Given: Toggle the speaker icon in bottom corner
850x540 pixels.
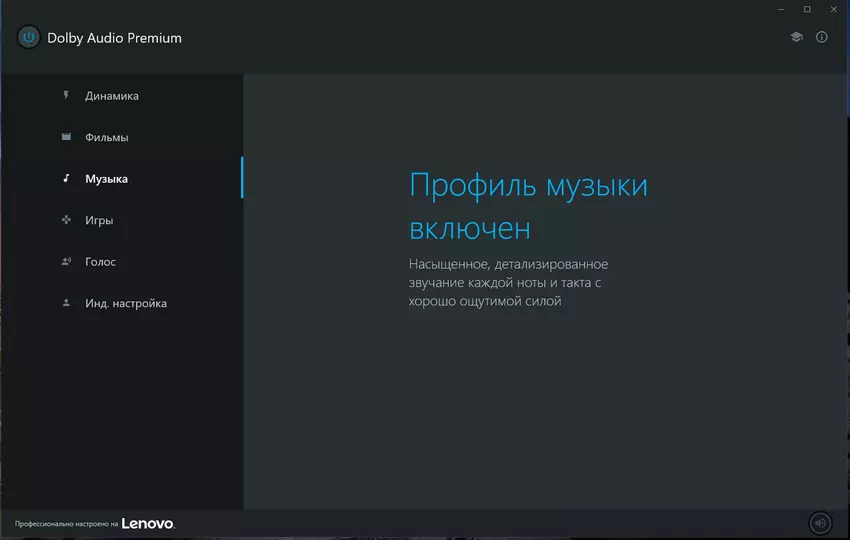Looking at the screenshot, I should click(x=820, y=523).
